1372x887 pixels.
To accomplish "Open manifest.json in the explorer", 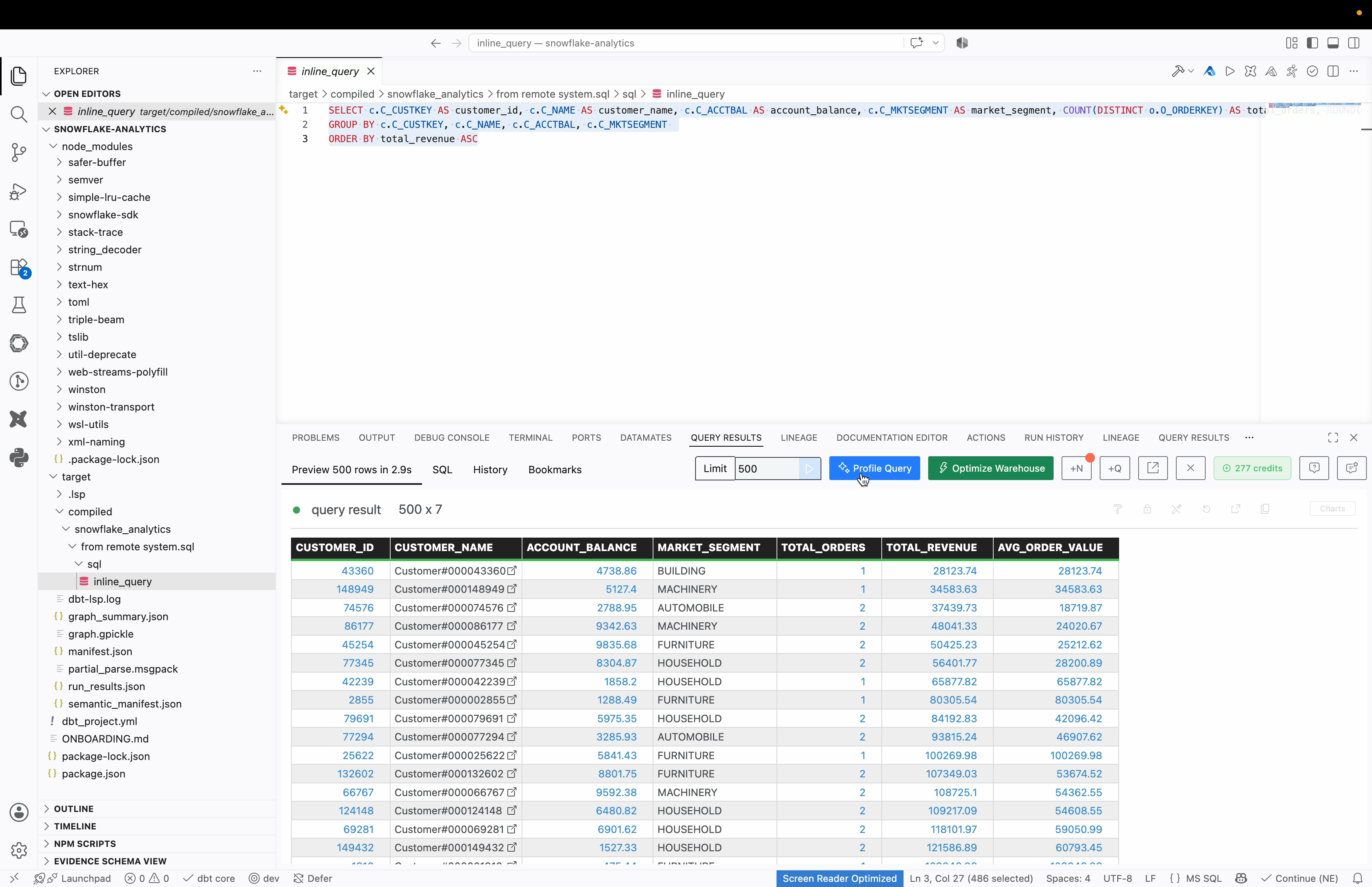I will point(100,652).
